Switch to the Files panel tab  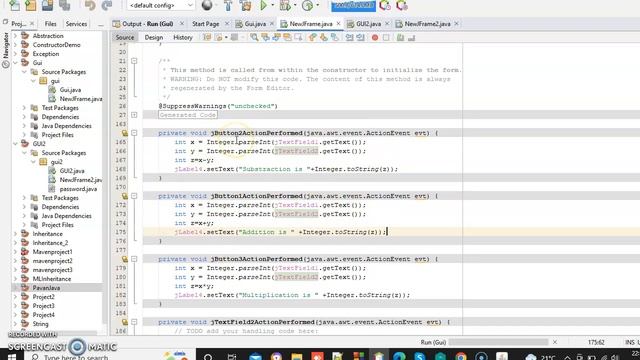51,24
